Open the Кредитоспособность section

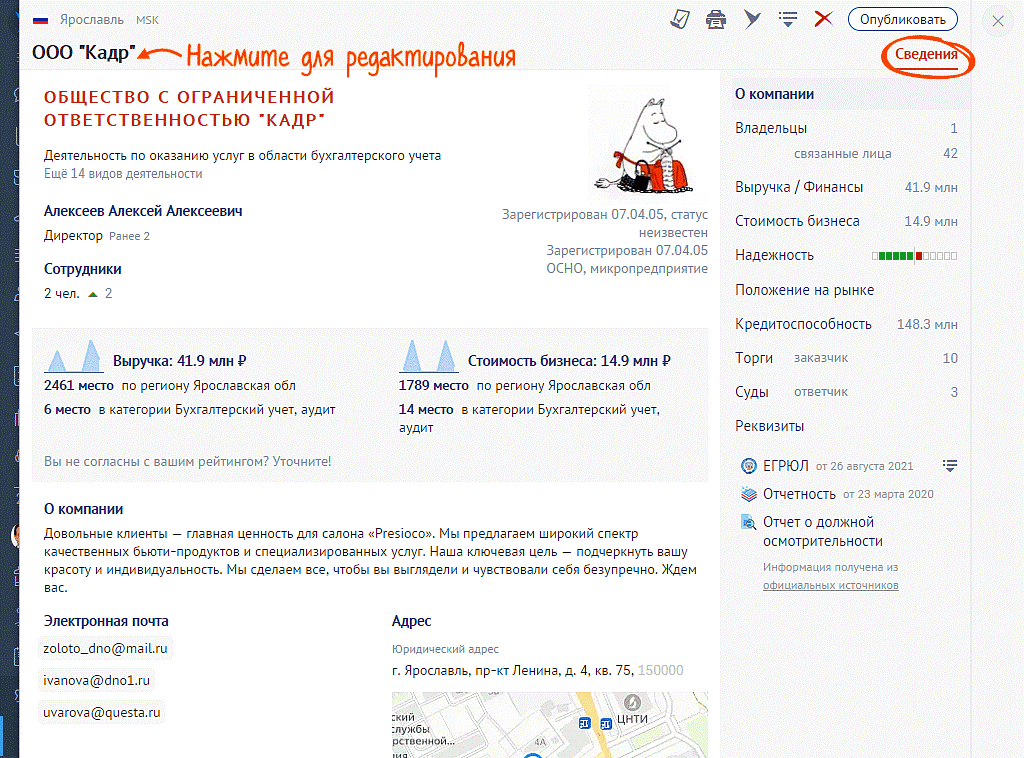click(x=803, y=324)
